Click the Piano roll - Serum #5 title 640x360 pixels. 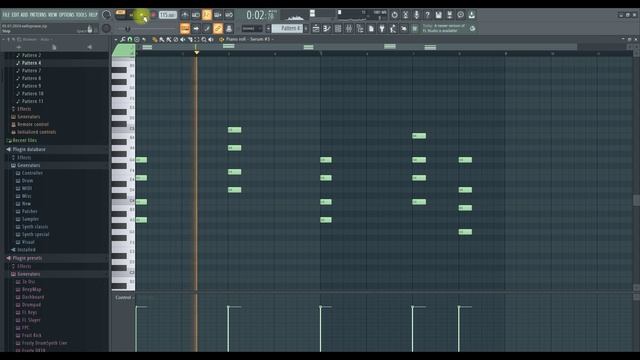tap(248, 40)
